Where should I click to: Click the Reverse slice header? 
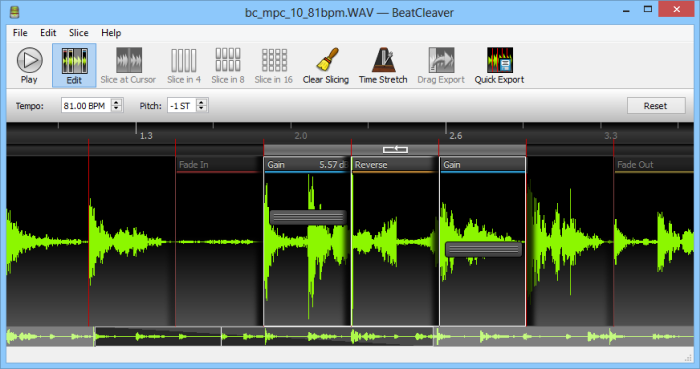[x=395, y=165]
